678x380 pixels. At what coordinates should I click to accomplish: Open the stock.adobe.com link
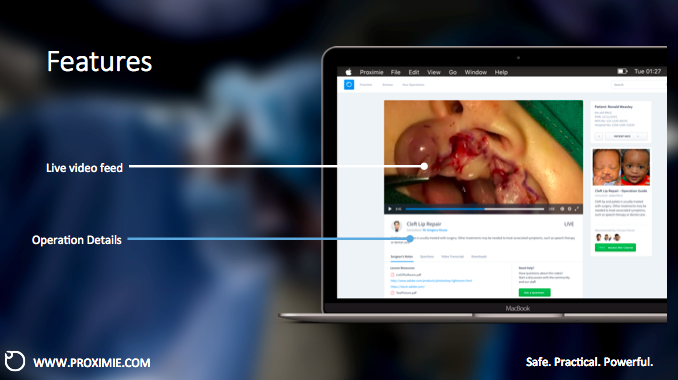coord(407,287)
